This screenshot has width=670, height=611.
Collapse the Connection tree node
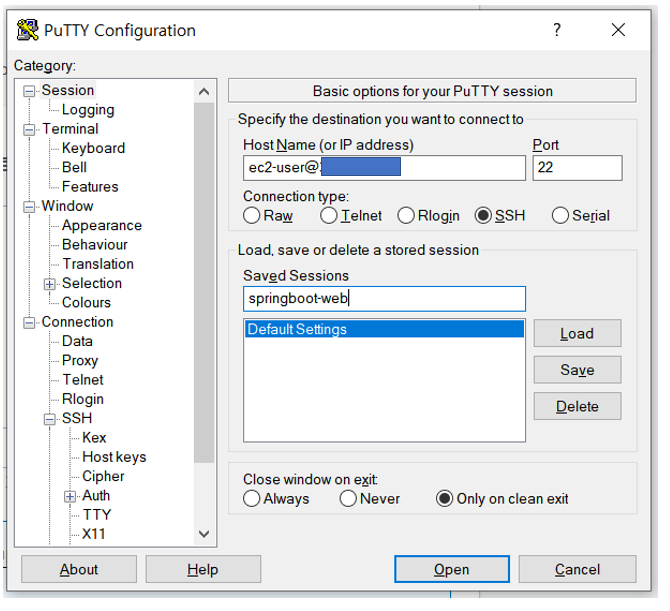[29, 323]
